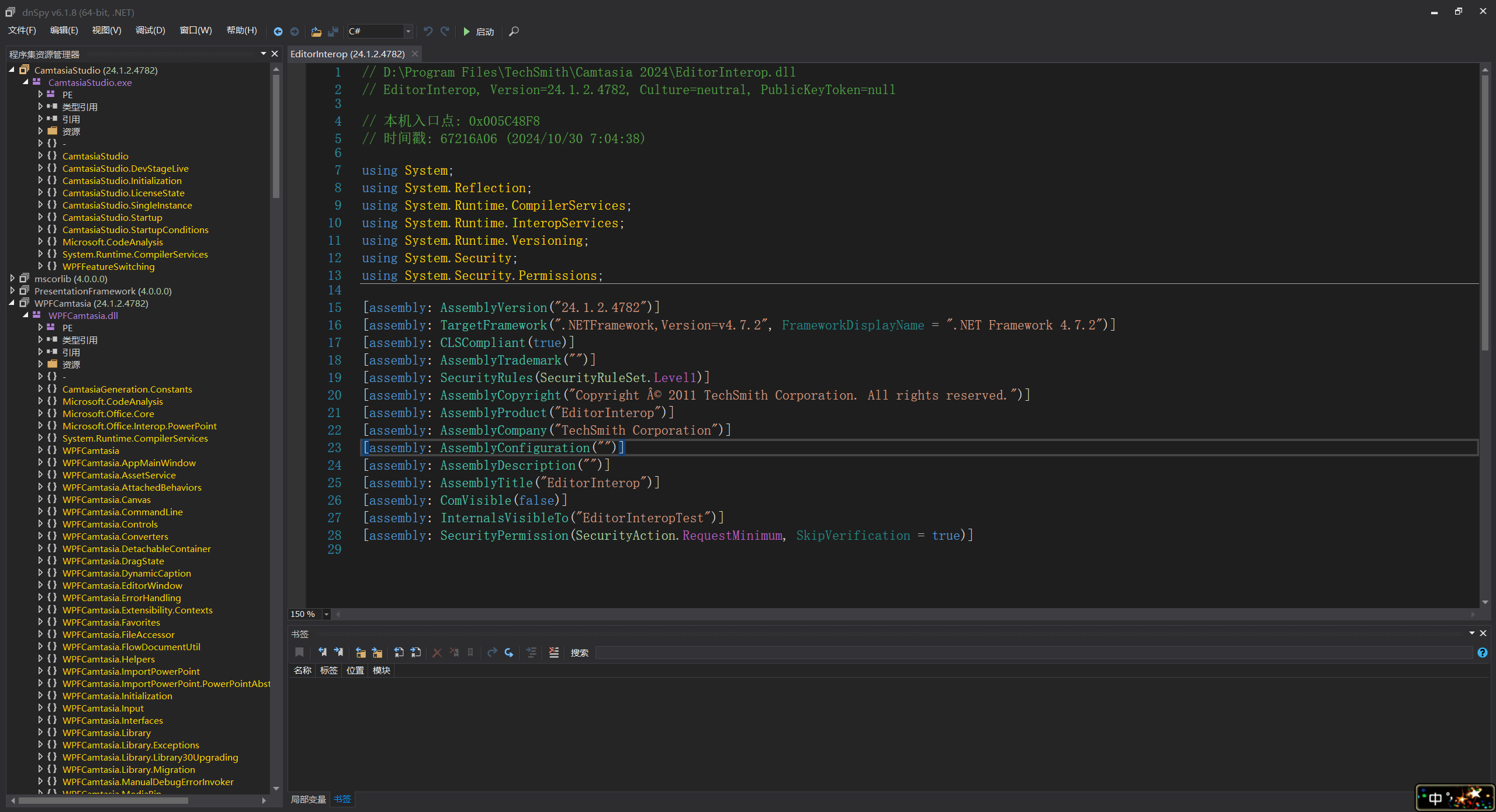
Task: Open bookmarks panel options dropdown arrow
Action: coord(1472,633)
